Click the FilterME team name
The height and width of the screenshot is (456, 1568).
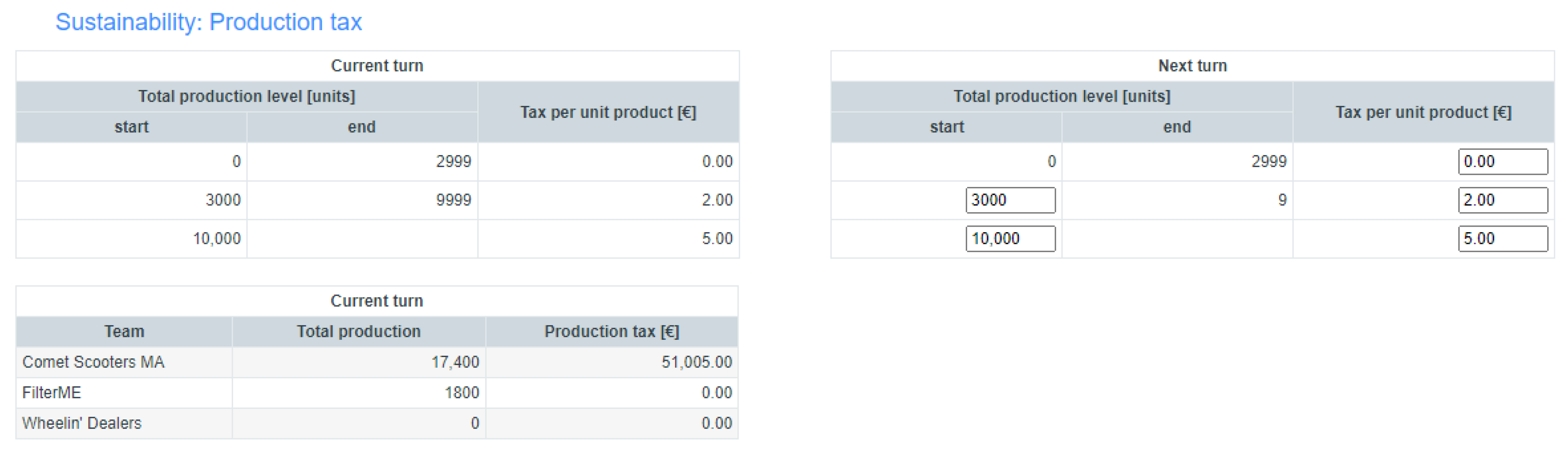[x=51, y=393]
